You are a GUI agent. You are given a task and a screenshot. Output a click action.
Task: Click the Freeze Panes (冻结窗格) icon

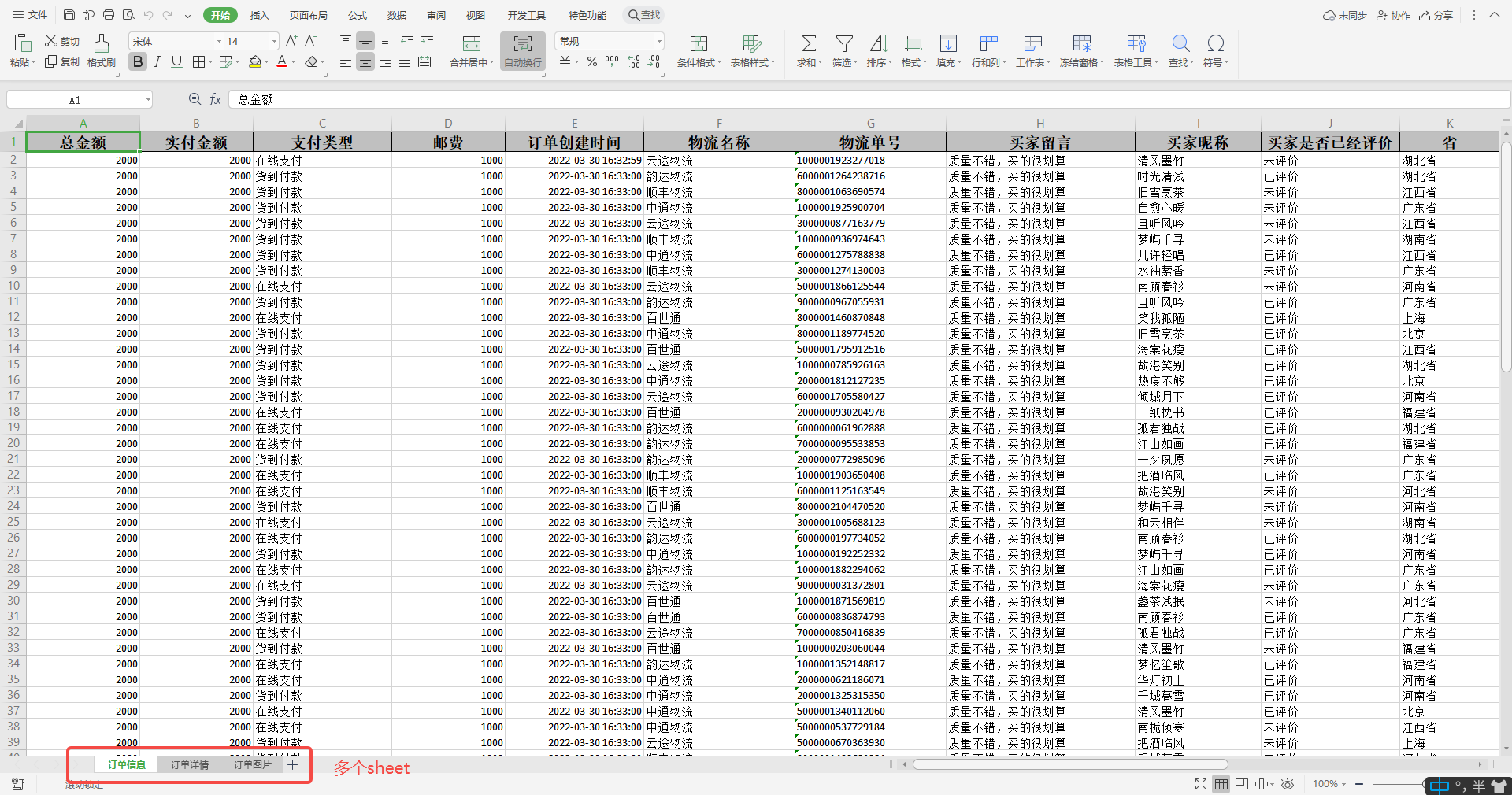[x=1081, y=50]
